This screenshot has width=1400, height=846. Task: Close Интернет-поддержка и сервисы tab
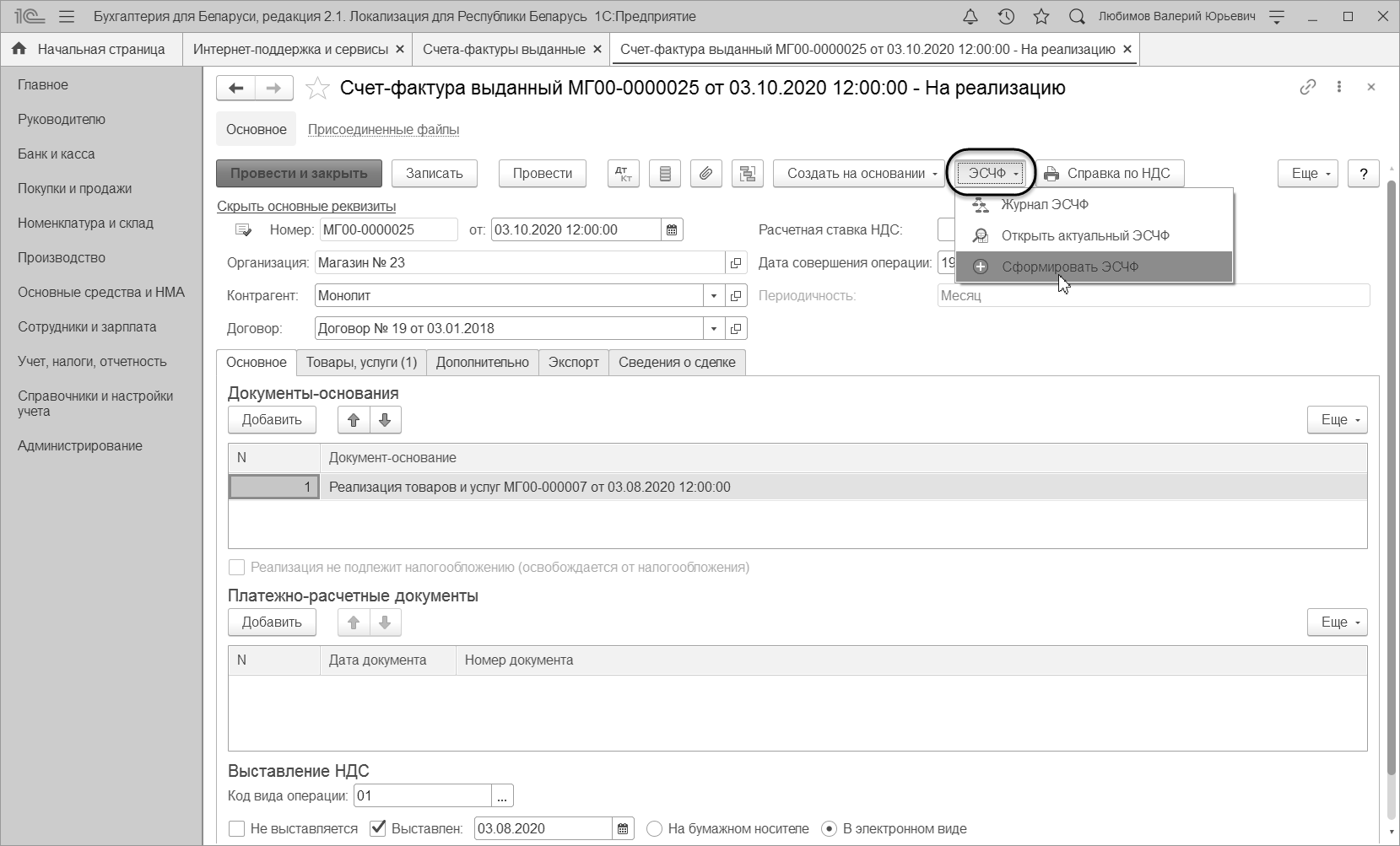400,49
